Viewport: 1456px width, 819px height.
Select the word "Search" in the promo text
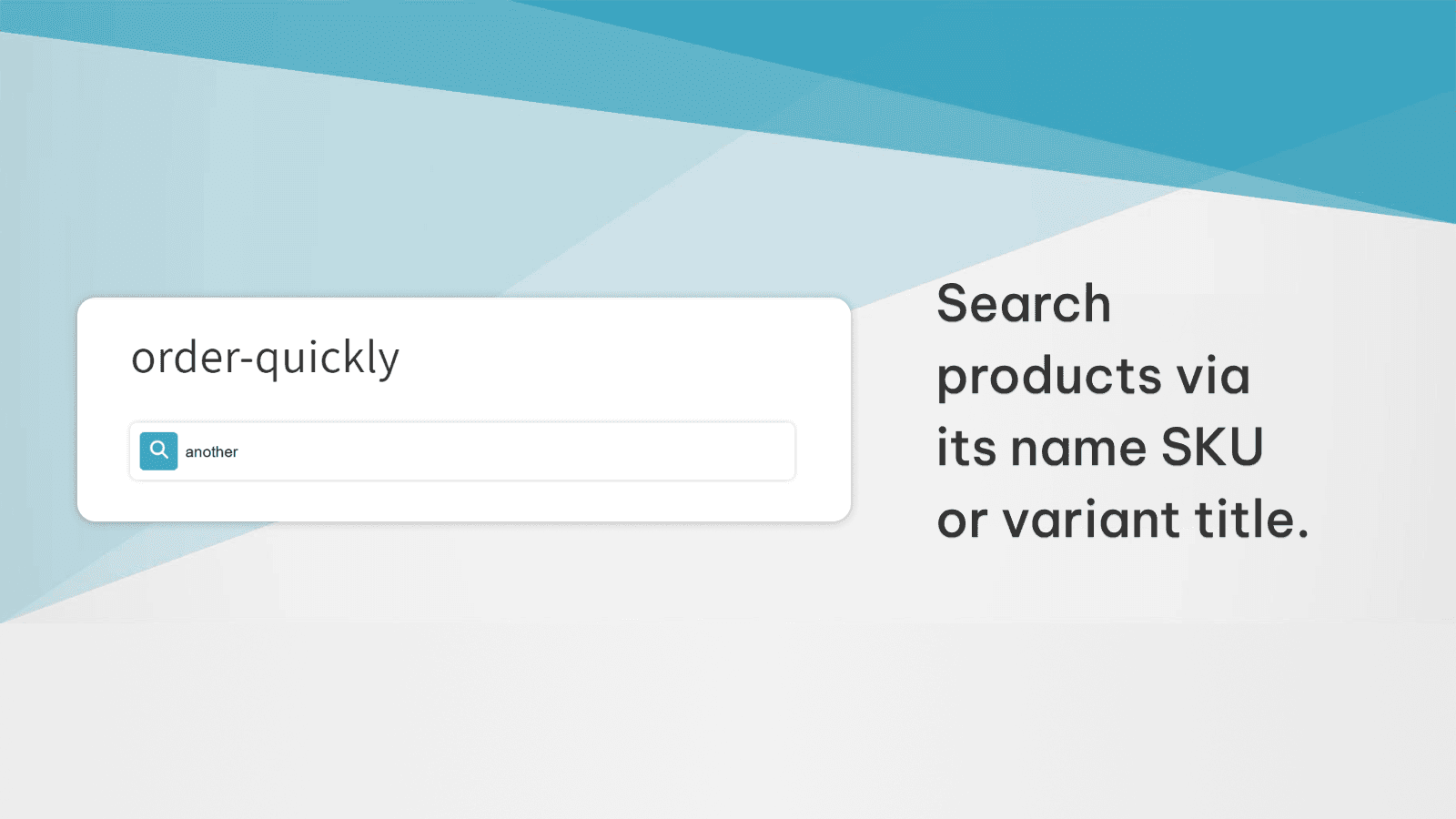(x=1024, y=304)
